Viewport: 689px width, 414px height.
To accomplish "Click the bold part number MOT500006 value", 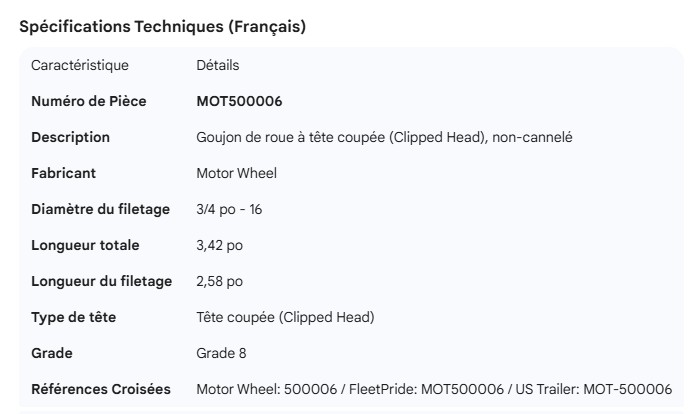I will (240, 101).
